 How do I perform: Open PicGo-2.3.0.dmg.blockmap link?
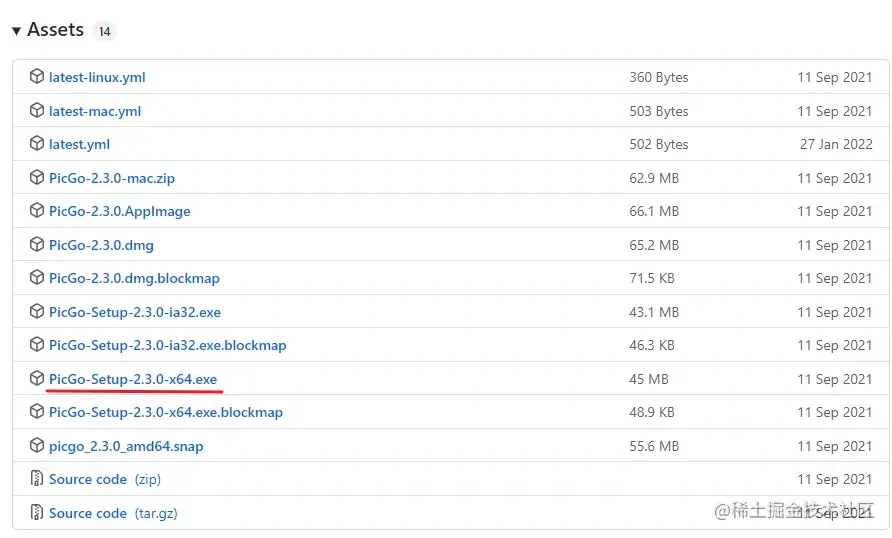134,279
